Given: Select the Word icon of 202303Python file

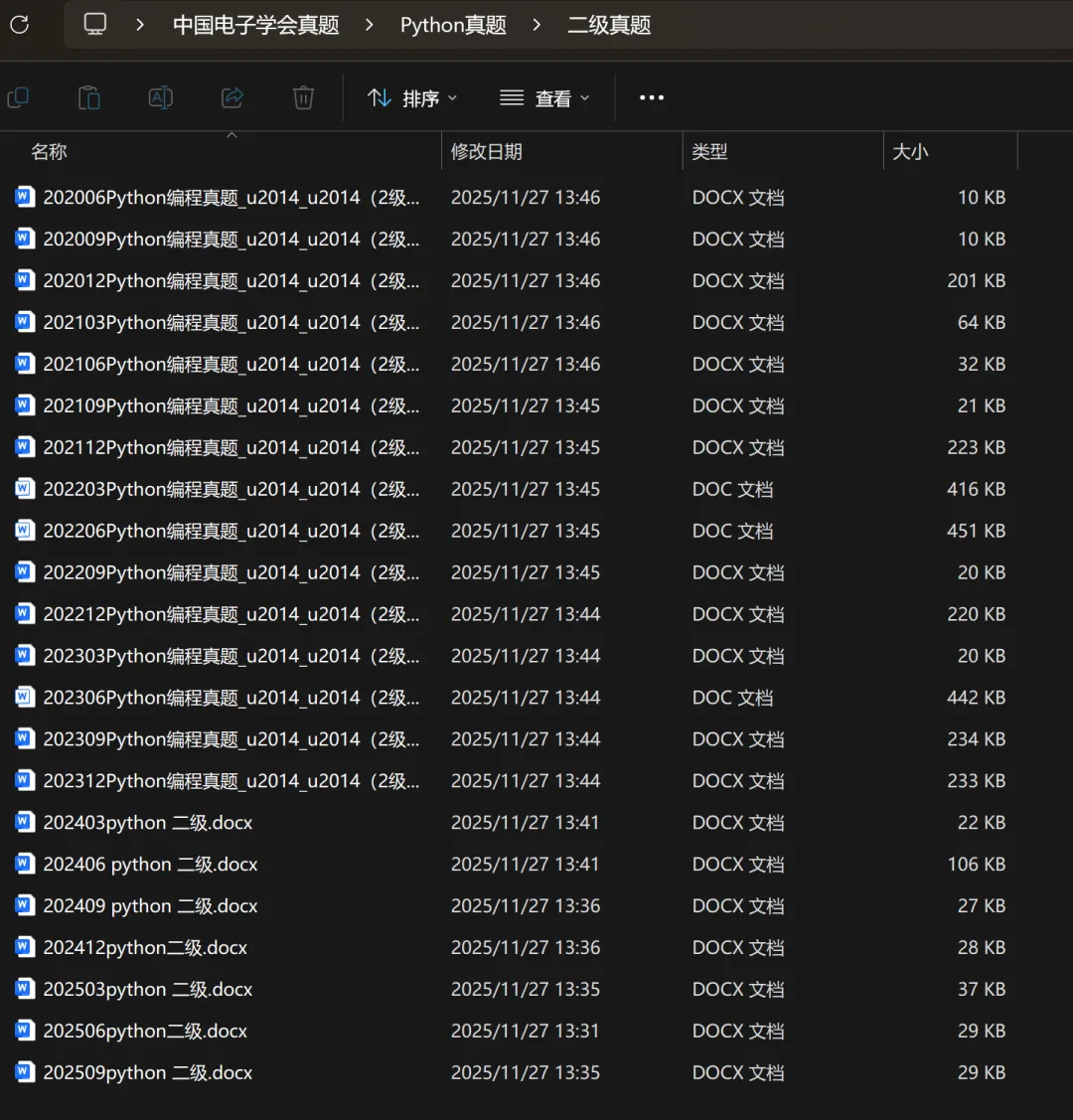Looking at the screenshot, I should [25, 655].
